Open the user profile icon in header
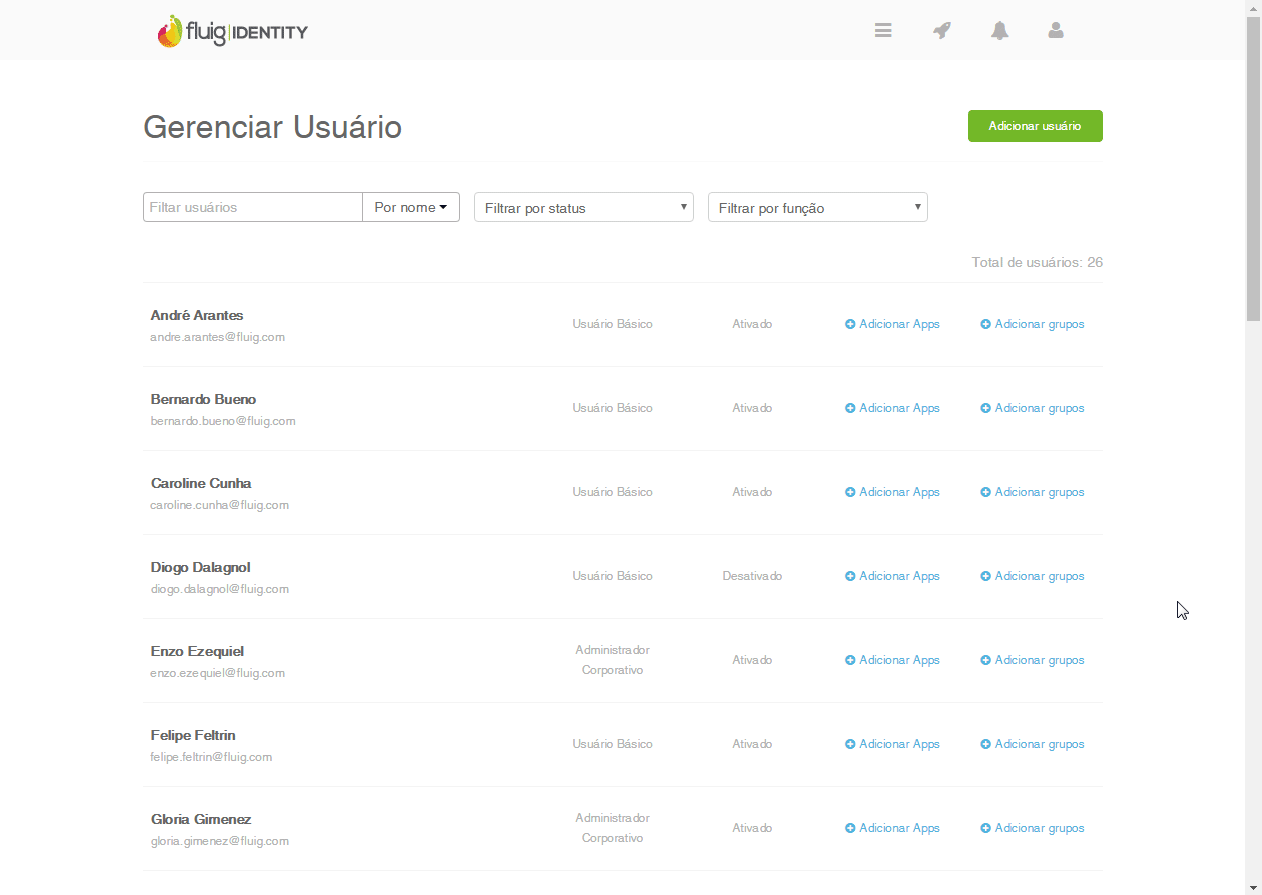The height and width of the screenshot is (895, 1262). [x=1056, y=31]
